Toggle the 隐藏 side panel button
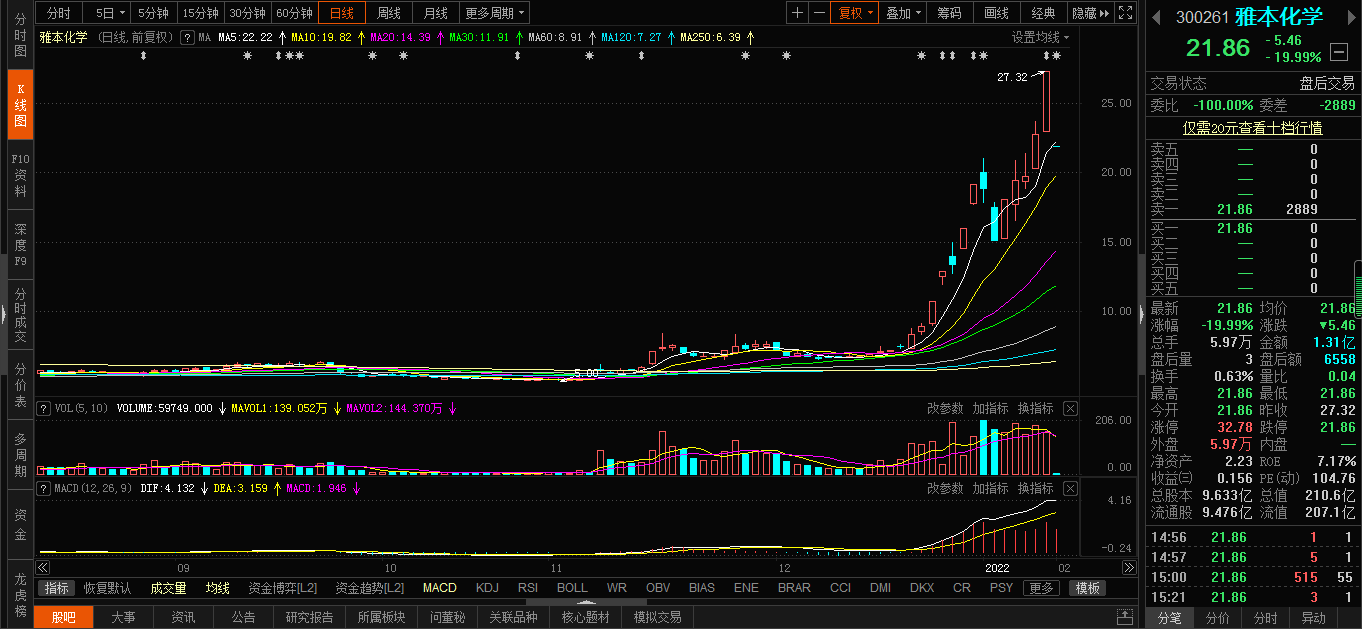Image resolution: width=1362 pixels, height=629 pixels. pyautogui.click(x=1090, y=13)
